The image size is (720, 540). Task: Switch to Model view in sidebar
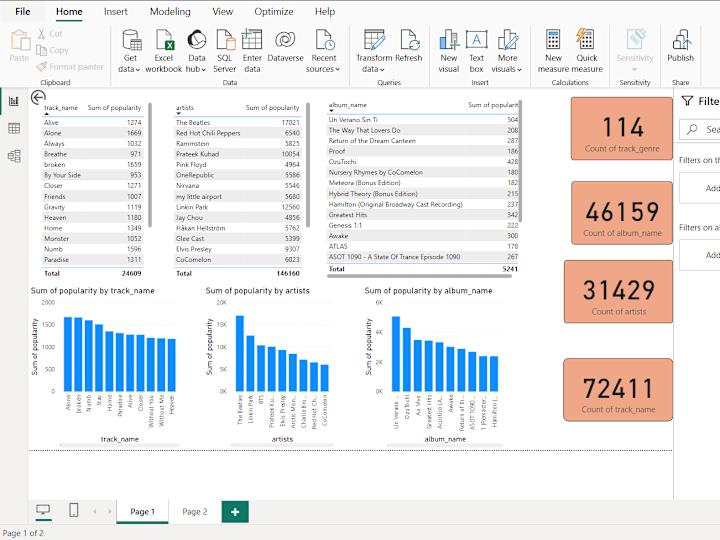(14, 156)
